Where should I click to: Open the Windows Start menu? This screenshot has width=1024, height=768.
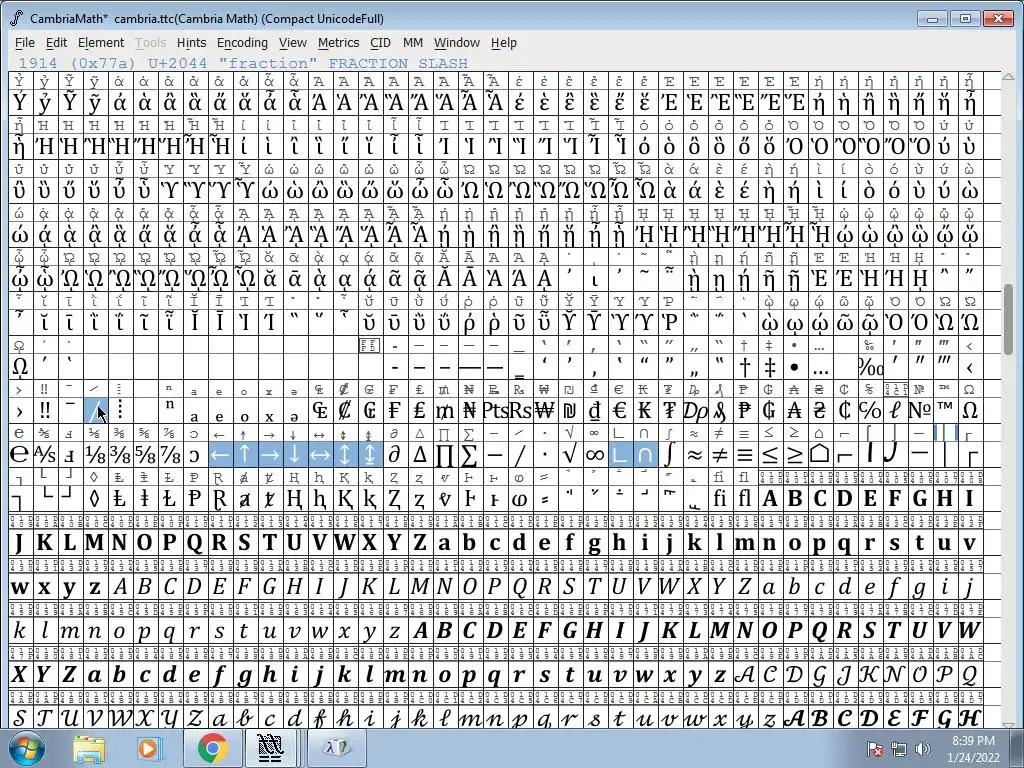[27, 748]
